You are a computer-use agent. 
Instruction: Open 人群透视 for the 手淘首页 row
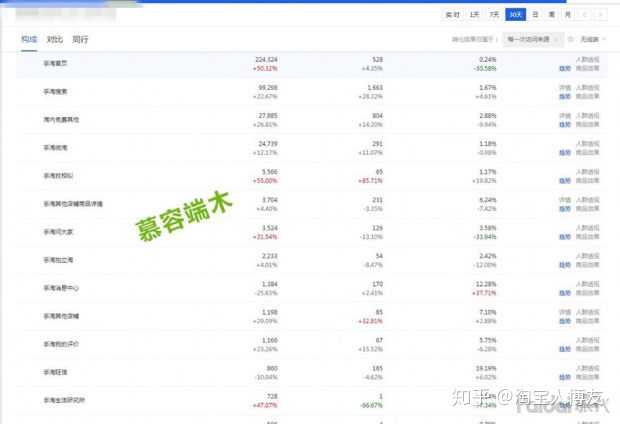[588, 60]
